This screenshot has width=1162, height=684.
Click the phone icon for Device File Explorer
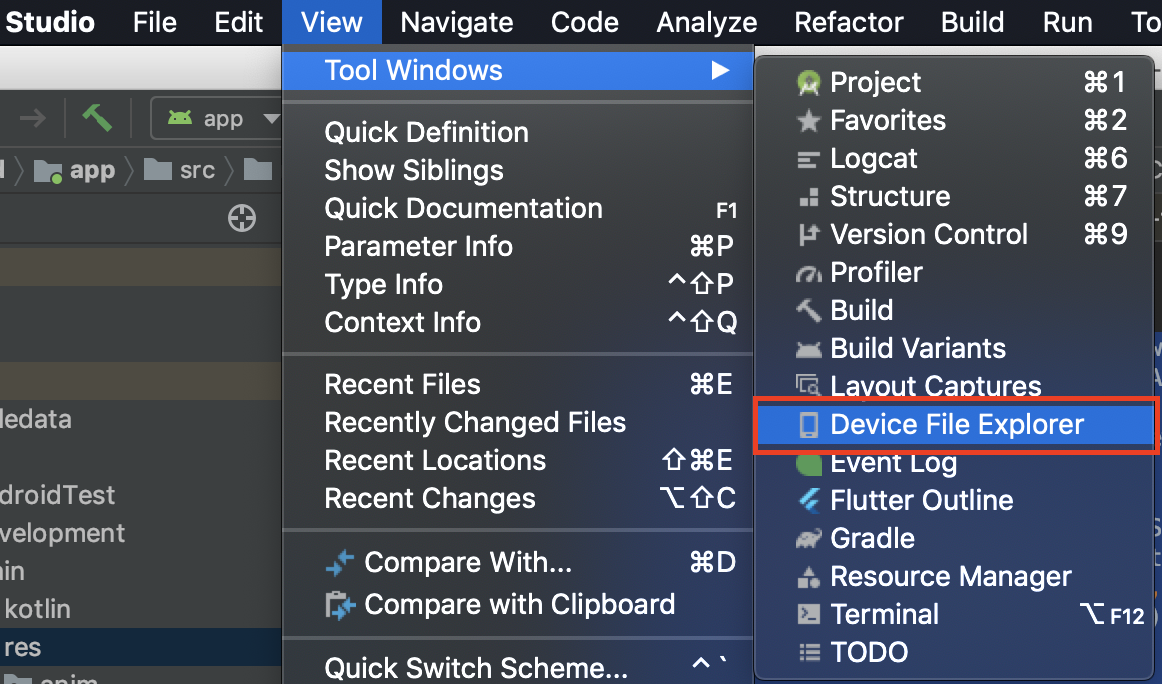[x=808, y=425]
